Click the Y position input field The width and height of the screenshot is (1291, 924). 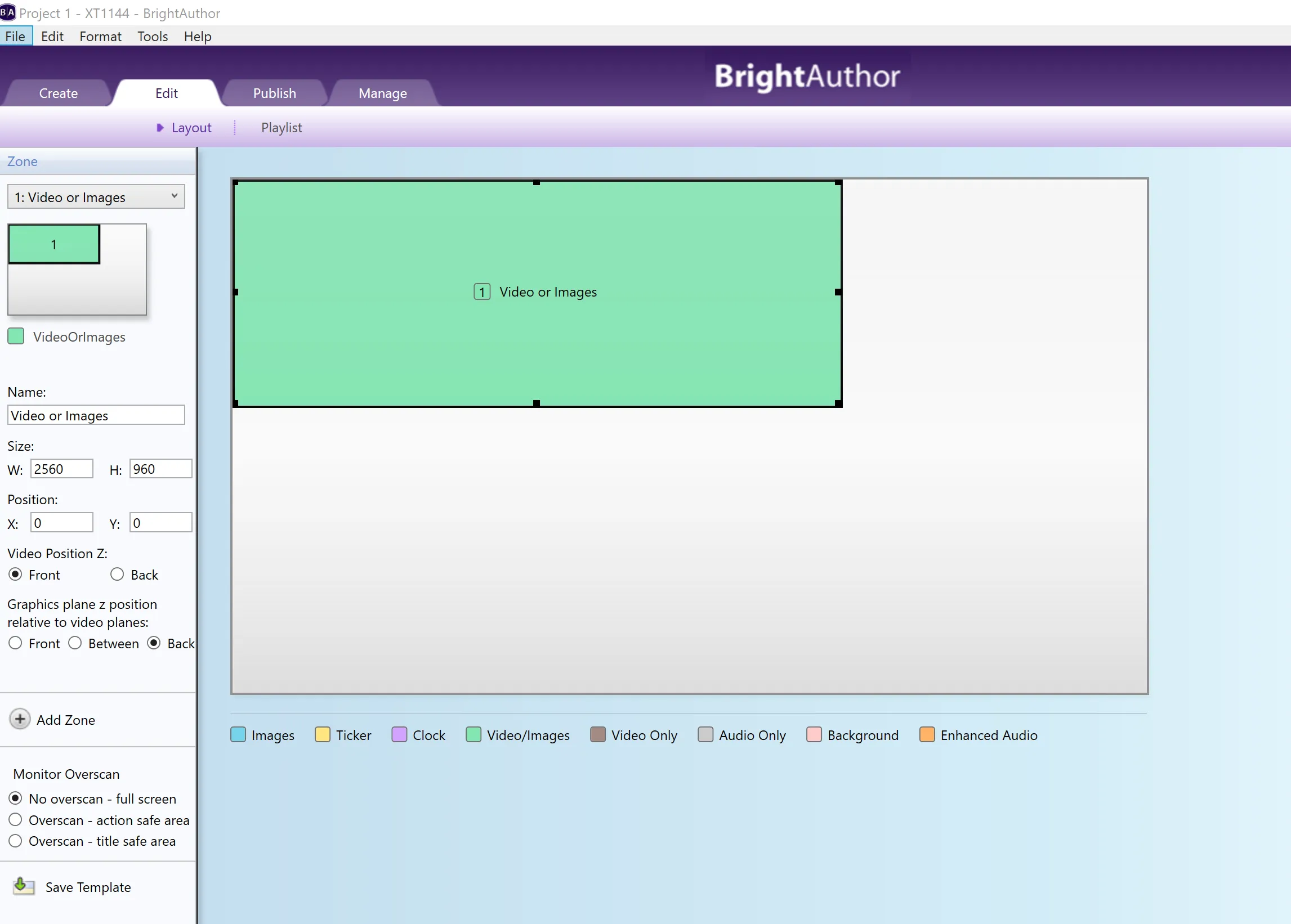coord(160,522)
